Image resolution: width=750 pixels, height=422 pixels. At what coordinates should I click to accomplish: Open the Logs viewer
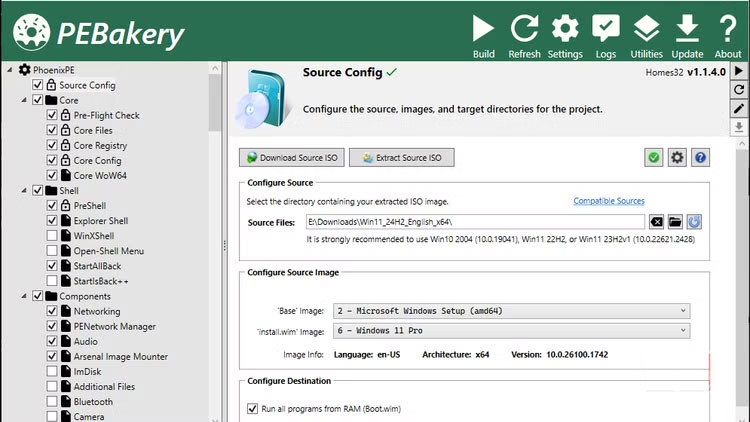(x=606, y=36)
